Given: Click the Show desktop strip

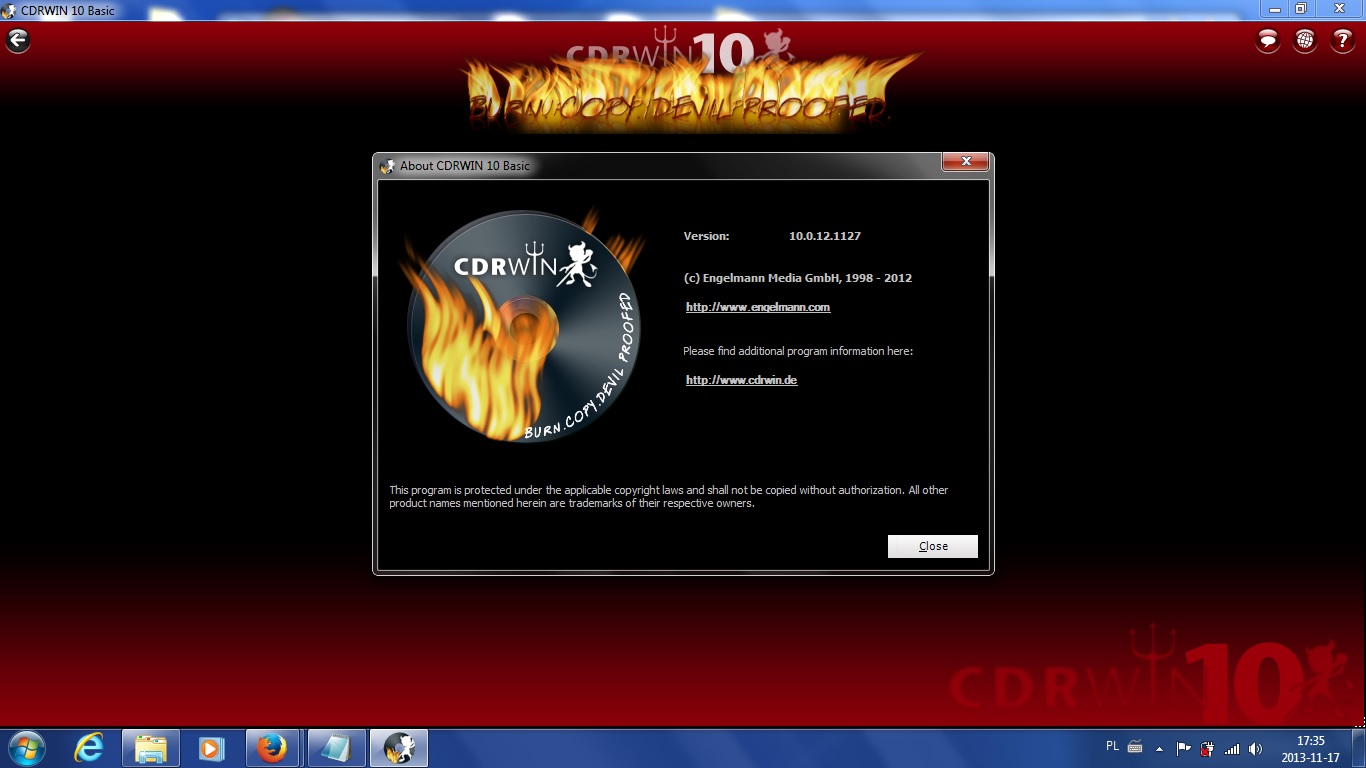Looking at the screenshot, I should coord(1359,748).
